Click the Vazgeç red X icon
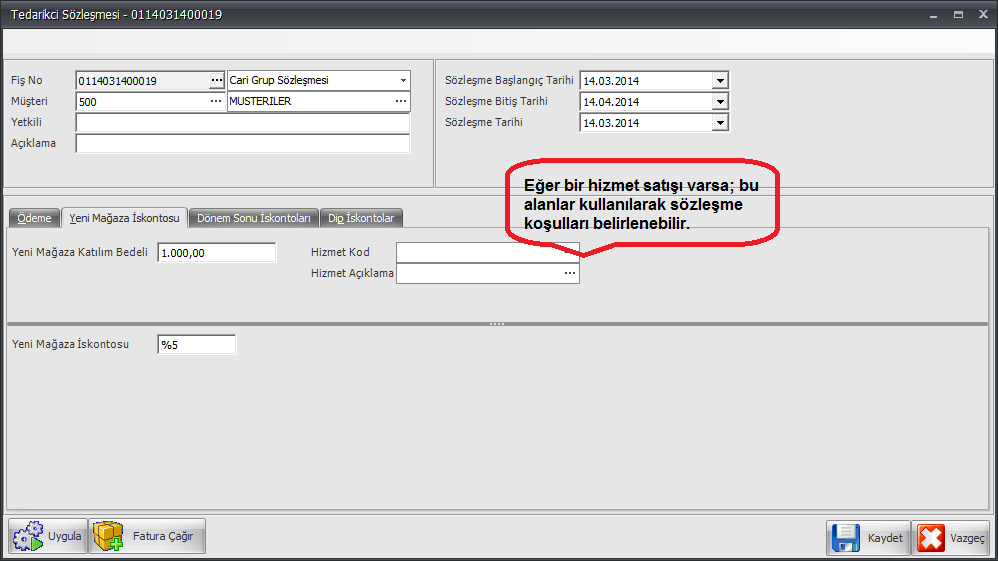This screenshot has width=998, height=561. point(930,538)
